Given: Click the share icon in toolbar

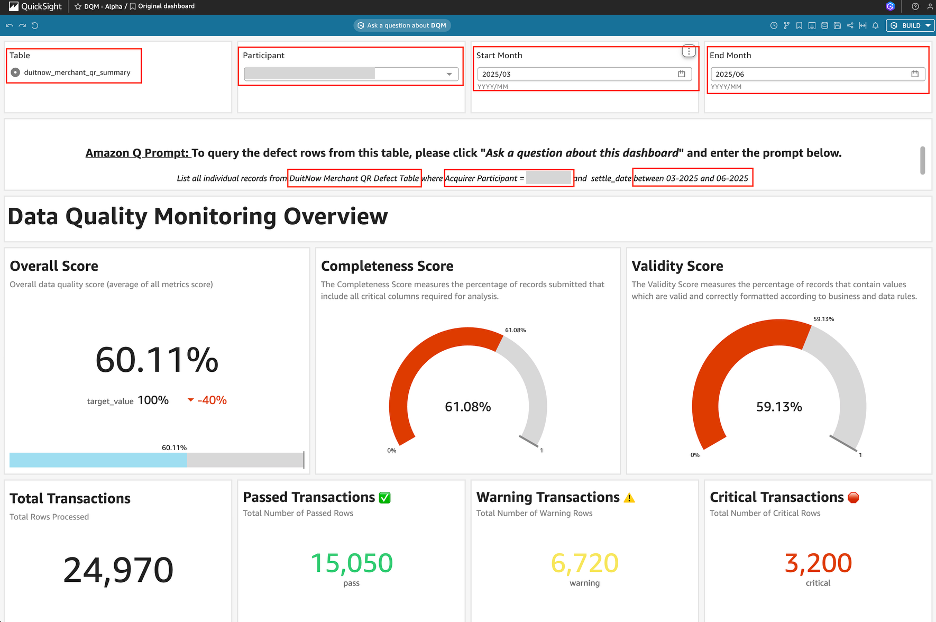Looking at the screenshot, I should click(849, 25).
